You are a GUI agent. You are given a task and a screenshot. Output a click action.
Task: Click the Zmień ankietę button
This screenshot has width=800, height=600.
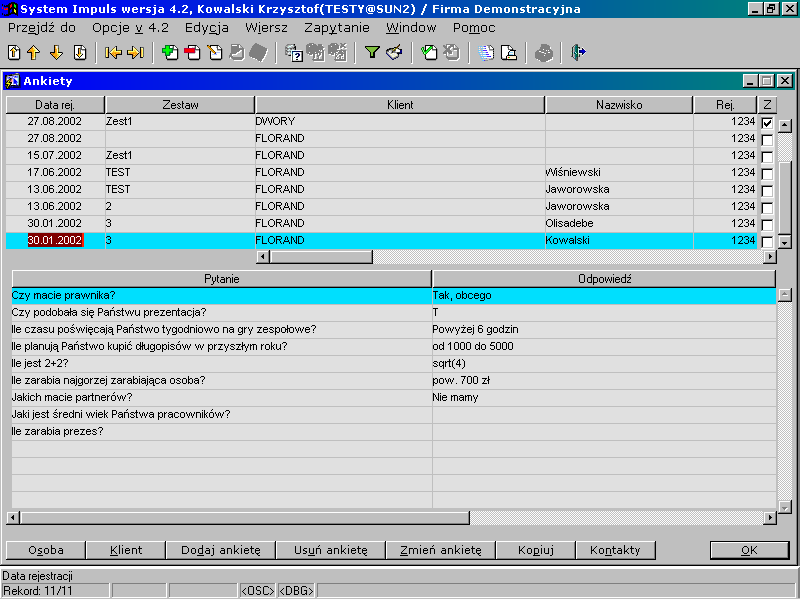(x=441, y=550)
